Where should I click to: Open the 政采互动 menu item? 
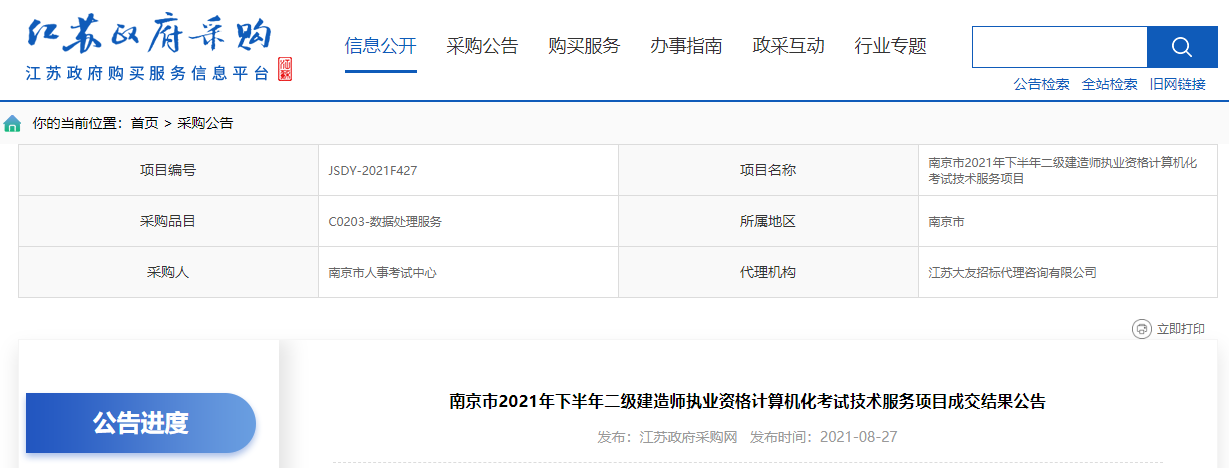point(788,46)
